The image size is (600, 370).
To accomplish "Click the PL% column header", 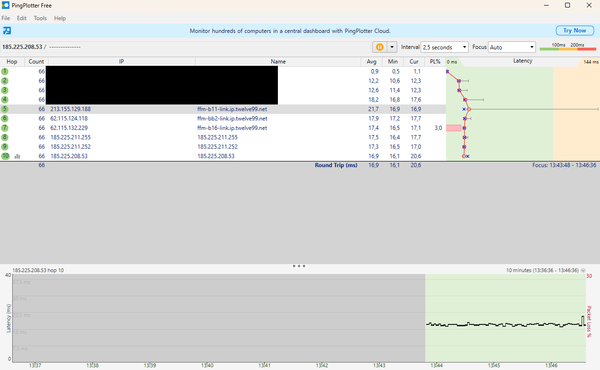I will point(435,62).
